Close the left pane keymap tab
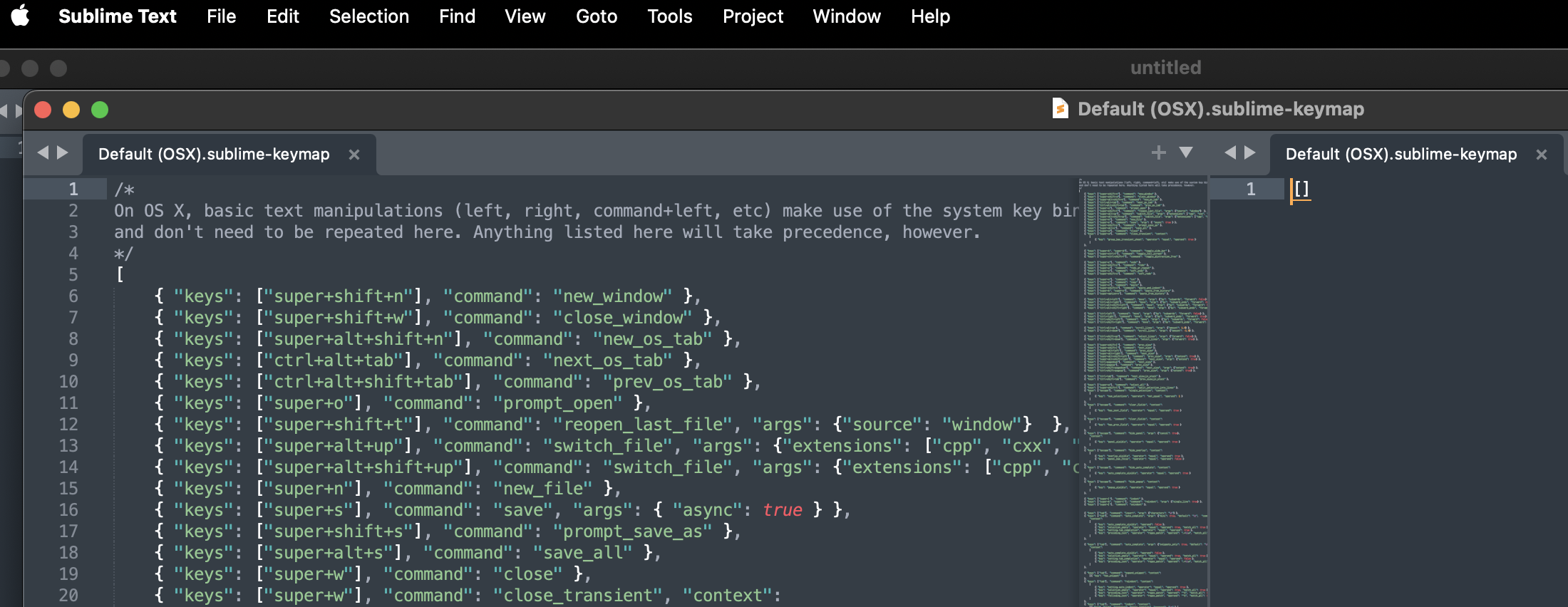Viewport: 1568px width, 607px height. point(354,155)
